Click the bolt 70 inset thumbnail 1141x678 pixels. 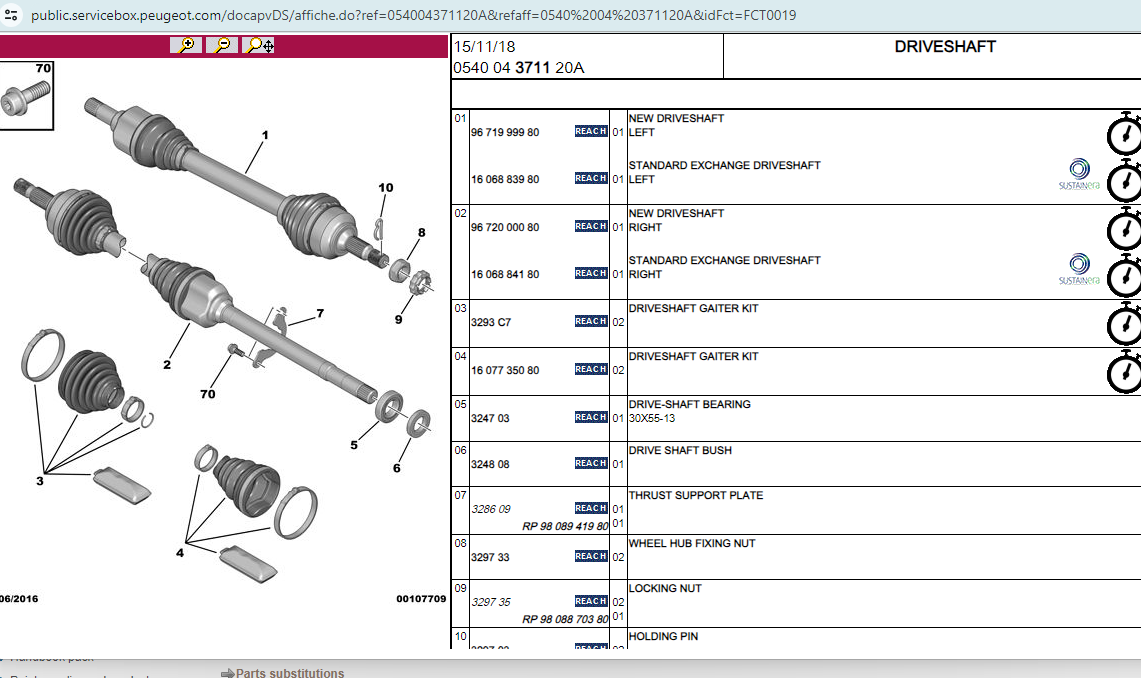tap(26, 96)
